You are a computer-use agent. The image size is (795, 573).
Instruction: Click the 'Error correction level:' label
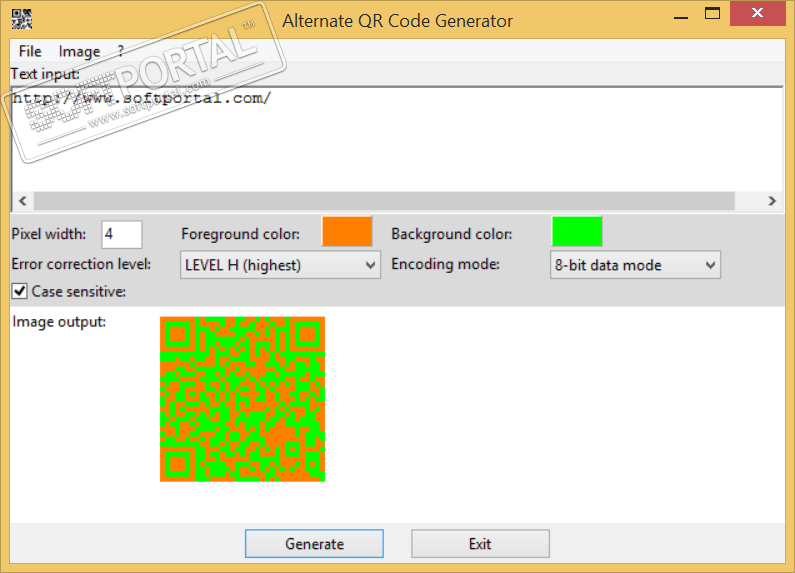tap(81, 264)
